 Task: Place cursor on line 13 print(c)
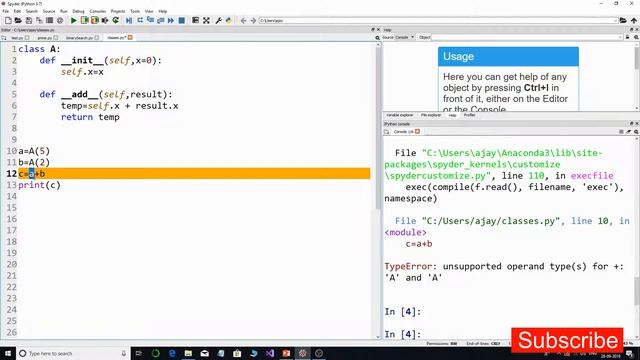(x=39, y=185)
